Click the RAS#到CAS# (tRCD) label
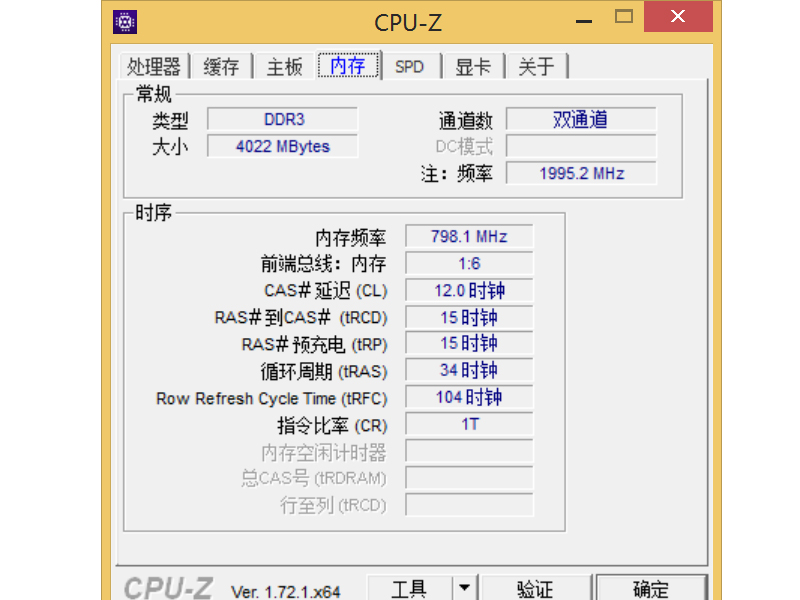This screenshot has height=600, width=800. [301, 318]
